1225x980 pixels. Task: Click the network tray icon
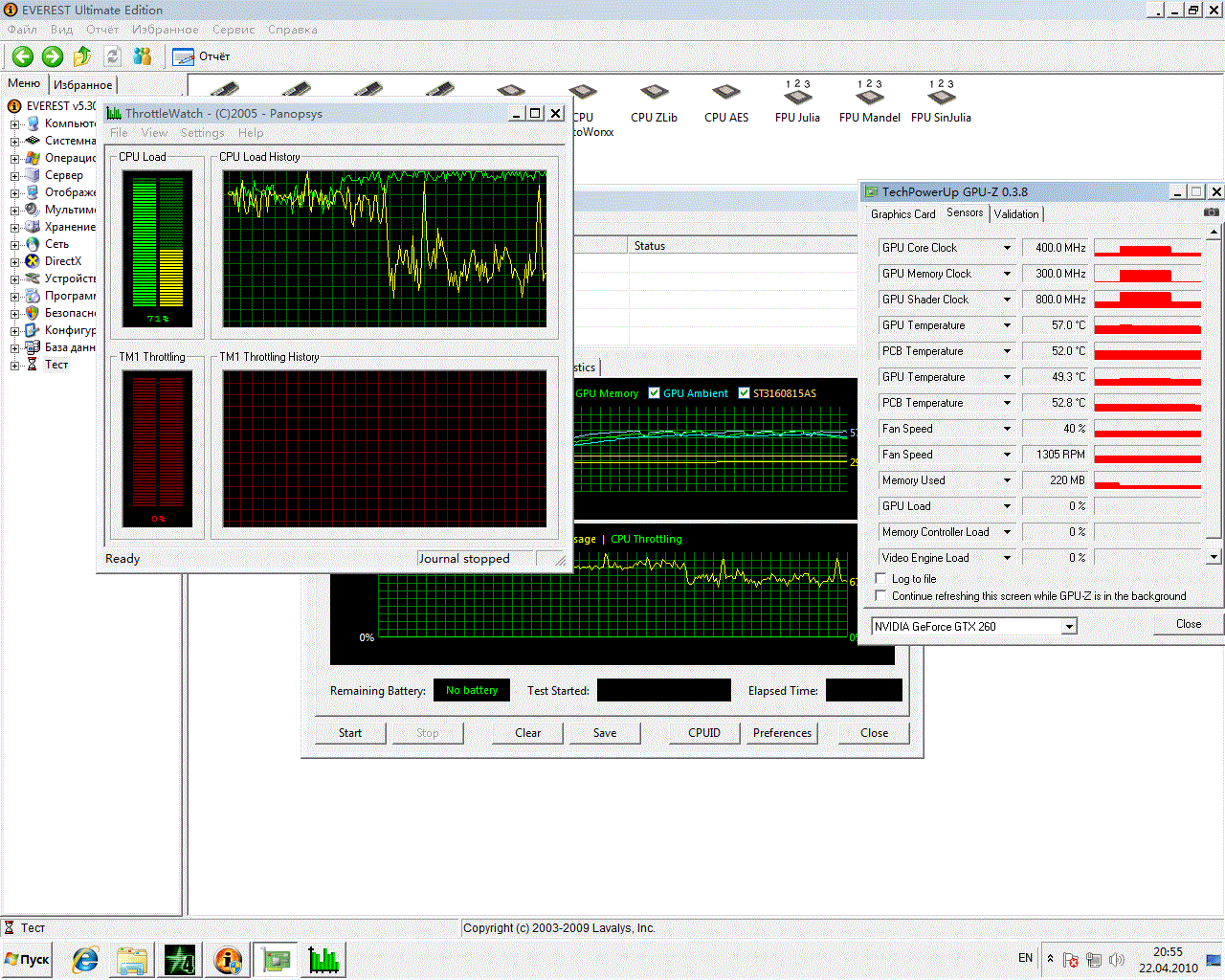[x=1094, y=960]
